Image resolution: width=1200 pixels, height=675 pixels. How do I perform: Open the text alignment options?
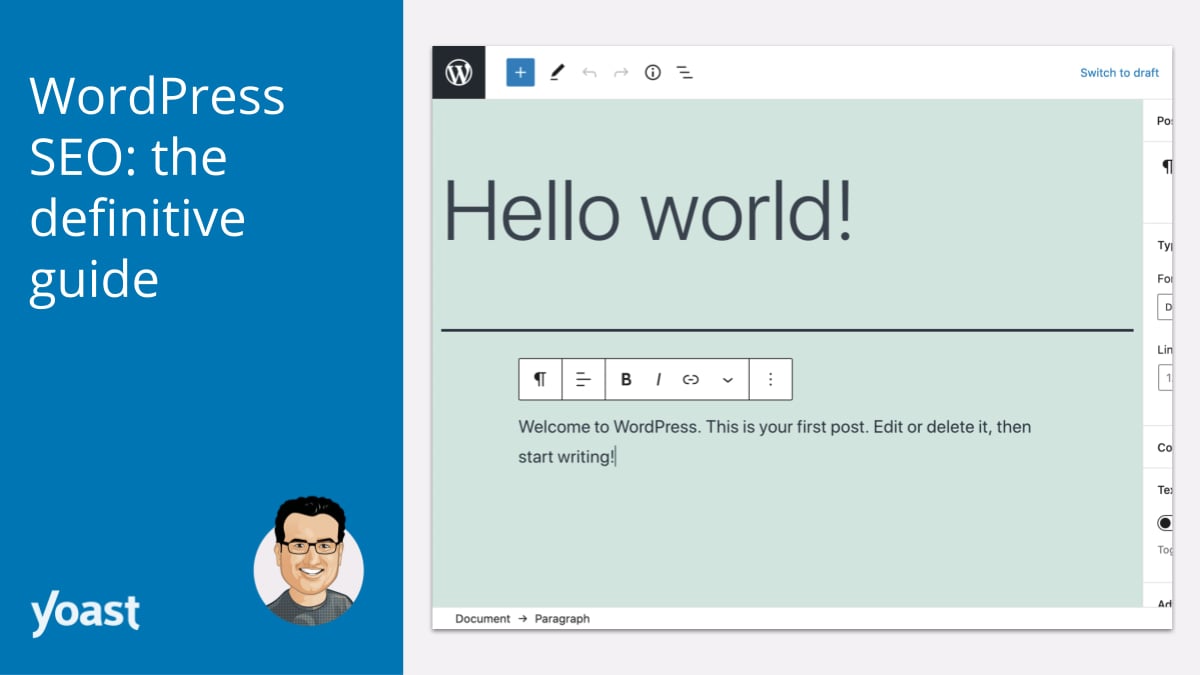click(x=584, y=379)
